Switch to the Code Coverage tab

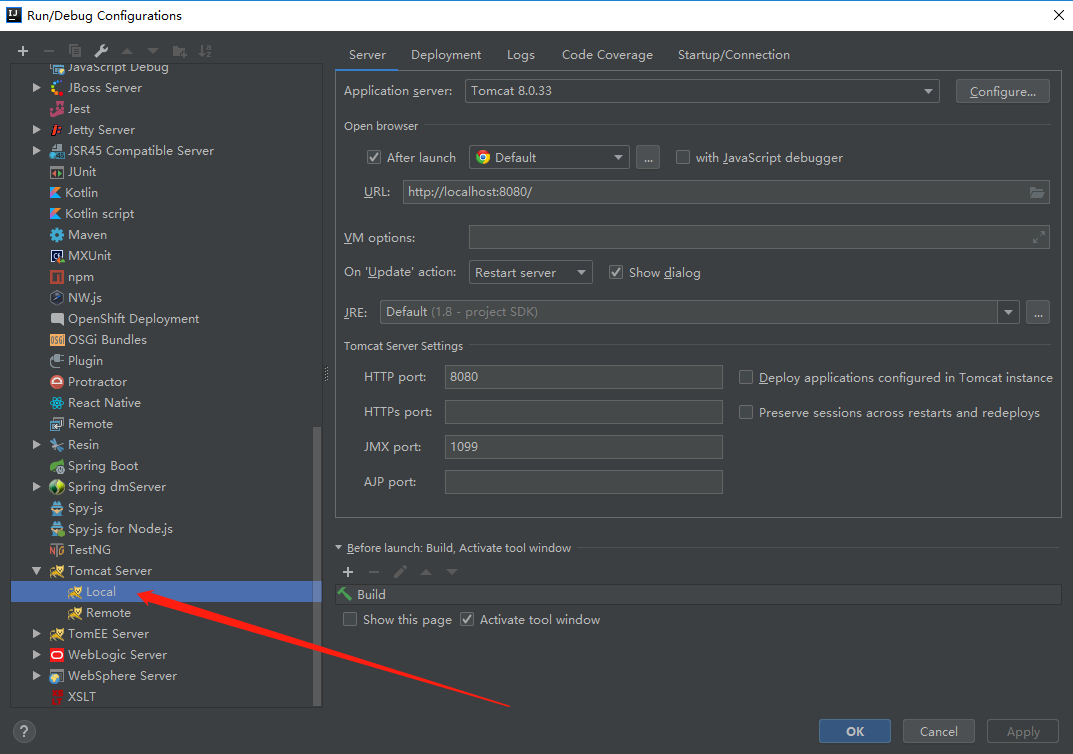point(607,55)
